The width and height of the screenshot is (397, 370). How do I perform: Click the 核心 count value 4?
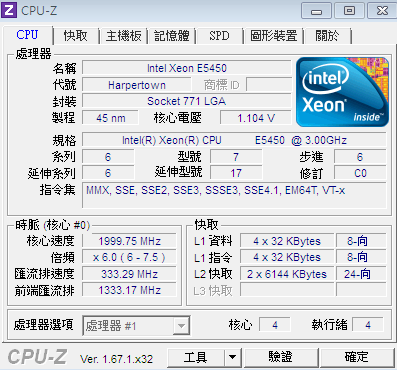[x=275, y=325]
